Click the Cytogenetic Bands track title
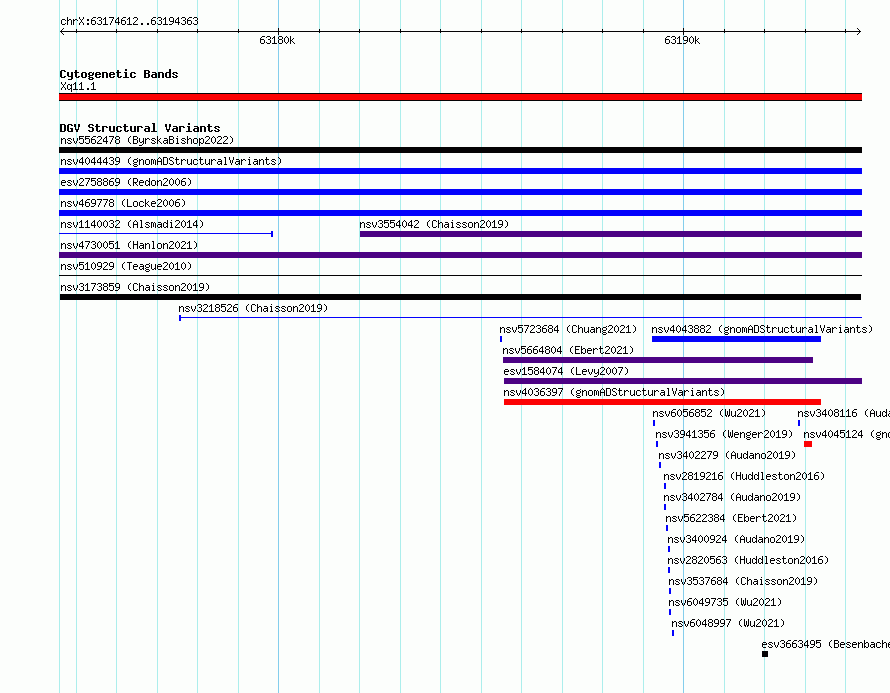The height and width of the screenshot is (693, 890). [x=119, y=74]
